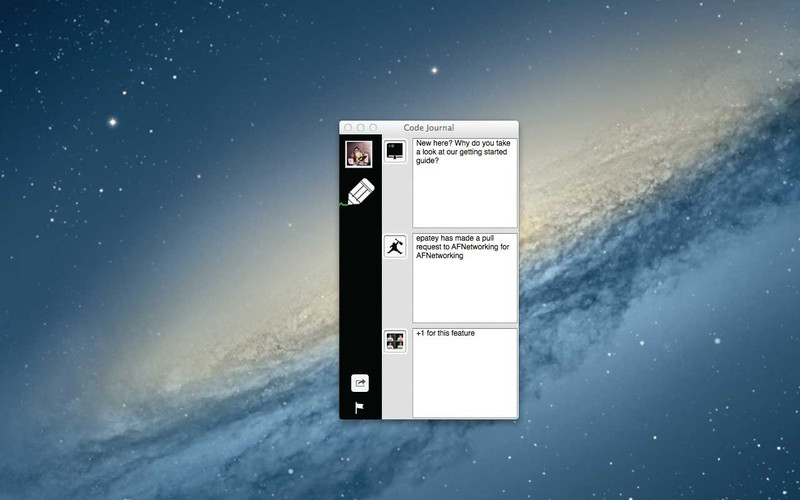The height and width of the screenshot is (500, 800).
Task: Minimize the Code Journal window
Action: [x=360, y=128]
